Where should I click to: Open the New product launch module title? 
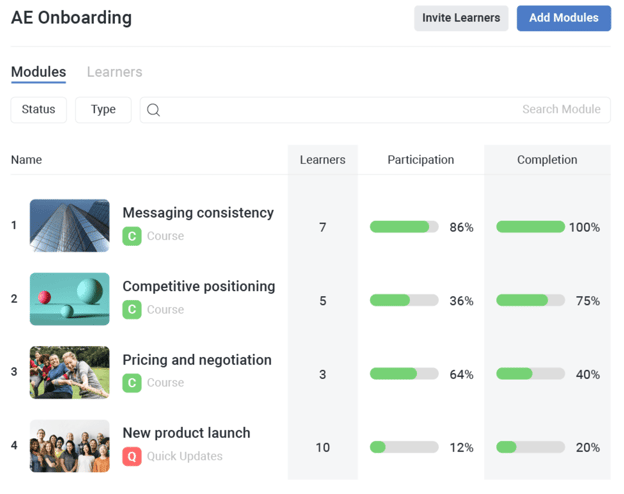[186, 433]
